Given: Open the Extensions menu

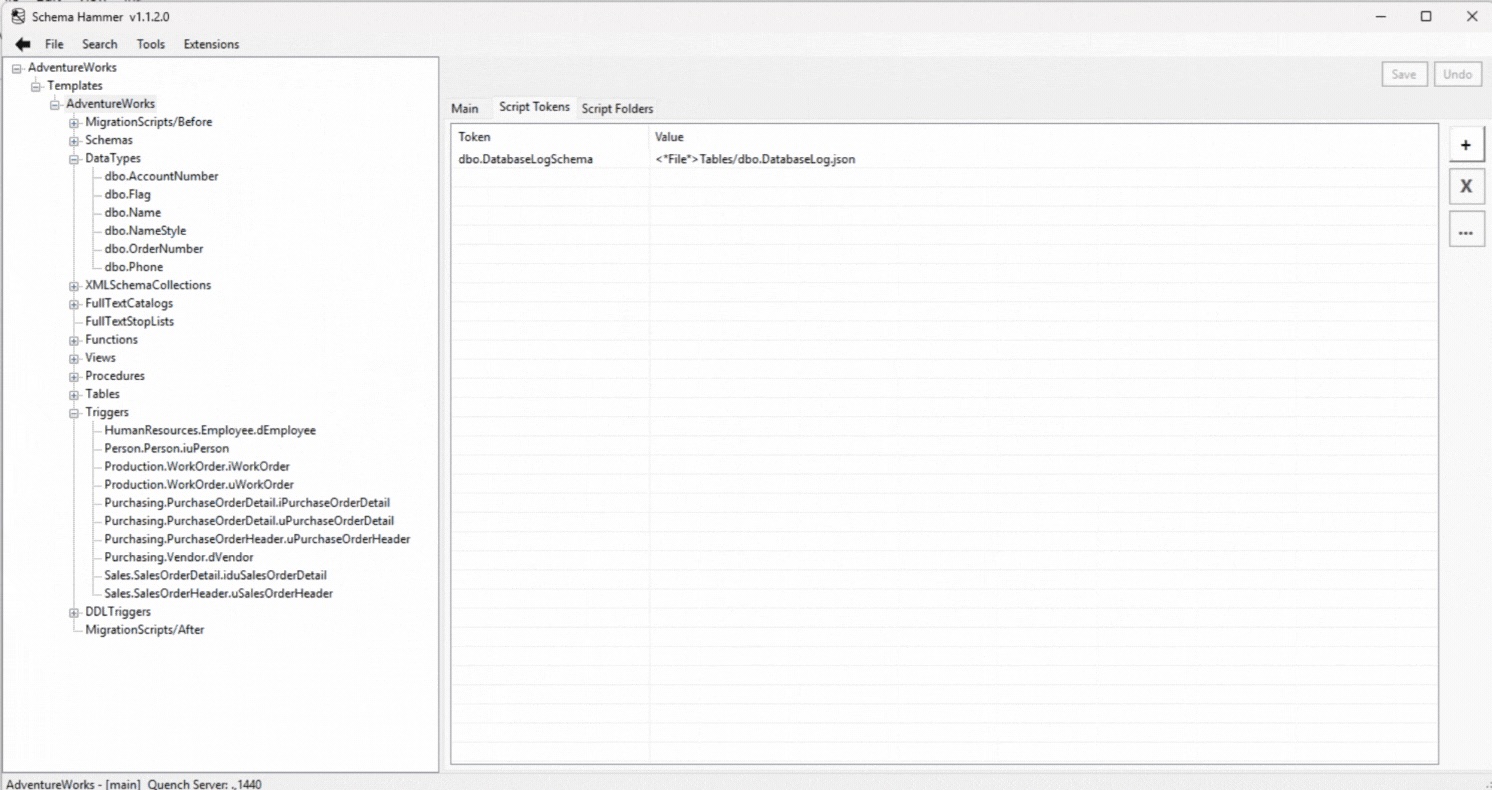Looking at the screenshot, I should (211, 44).
